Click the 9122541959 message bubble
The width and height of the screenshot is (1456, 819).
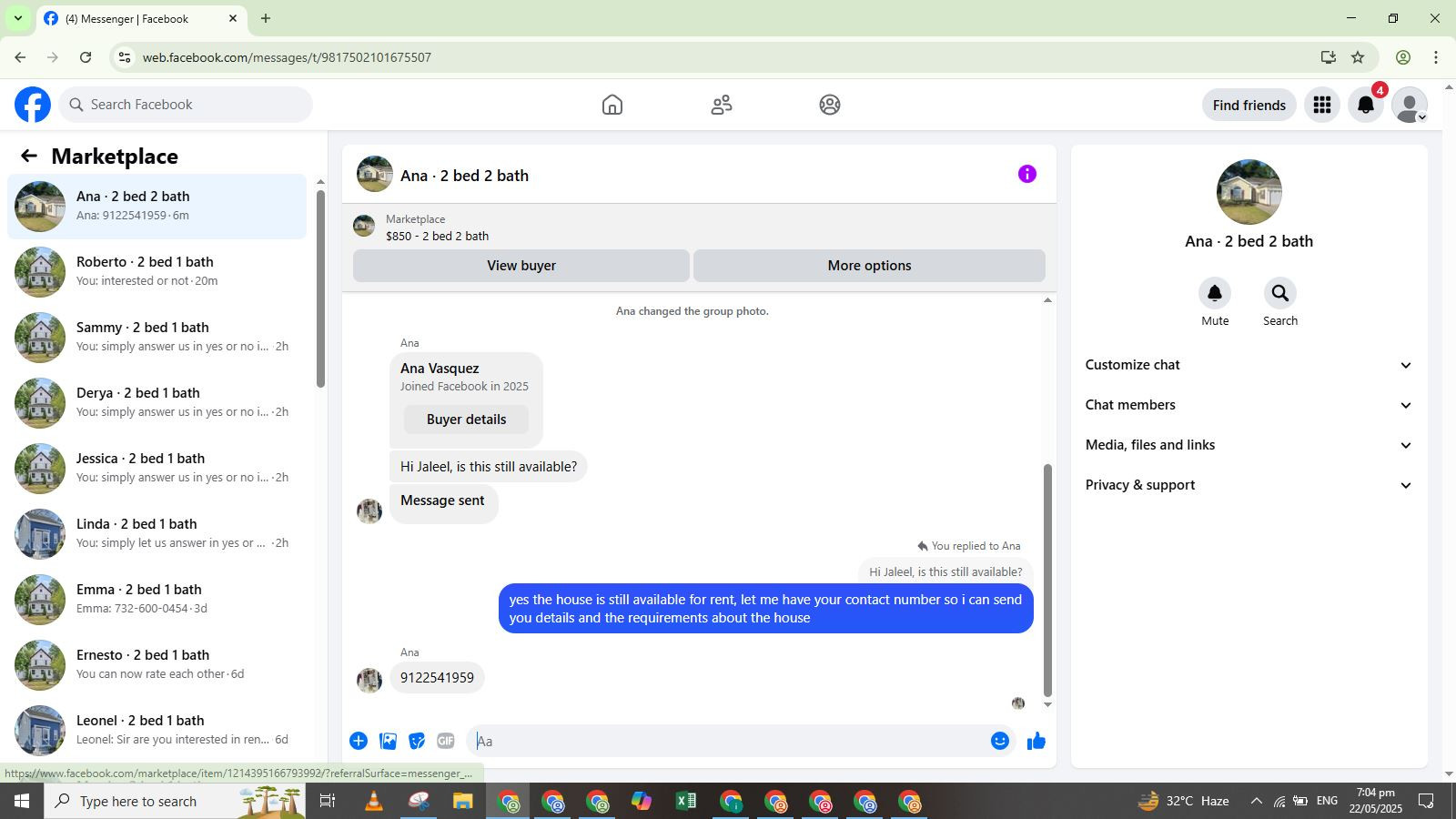click(437, 678)
